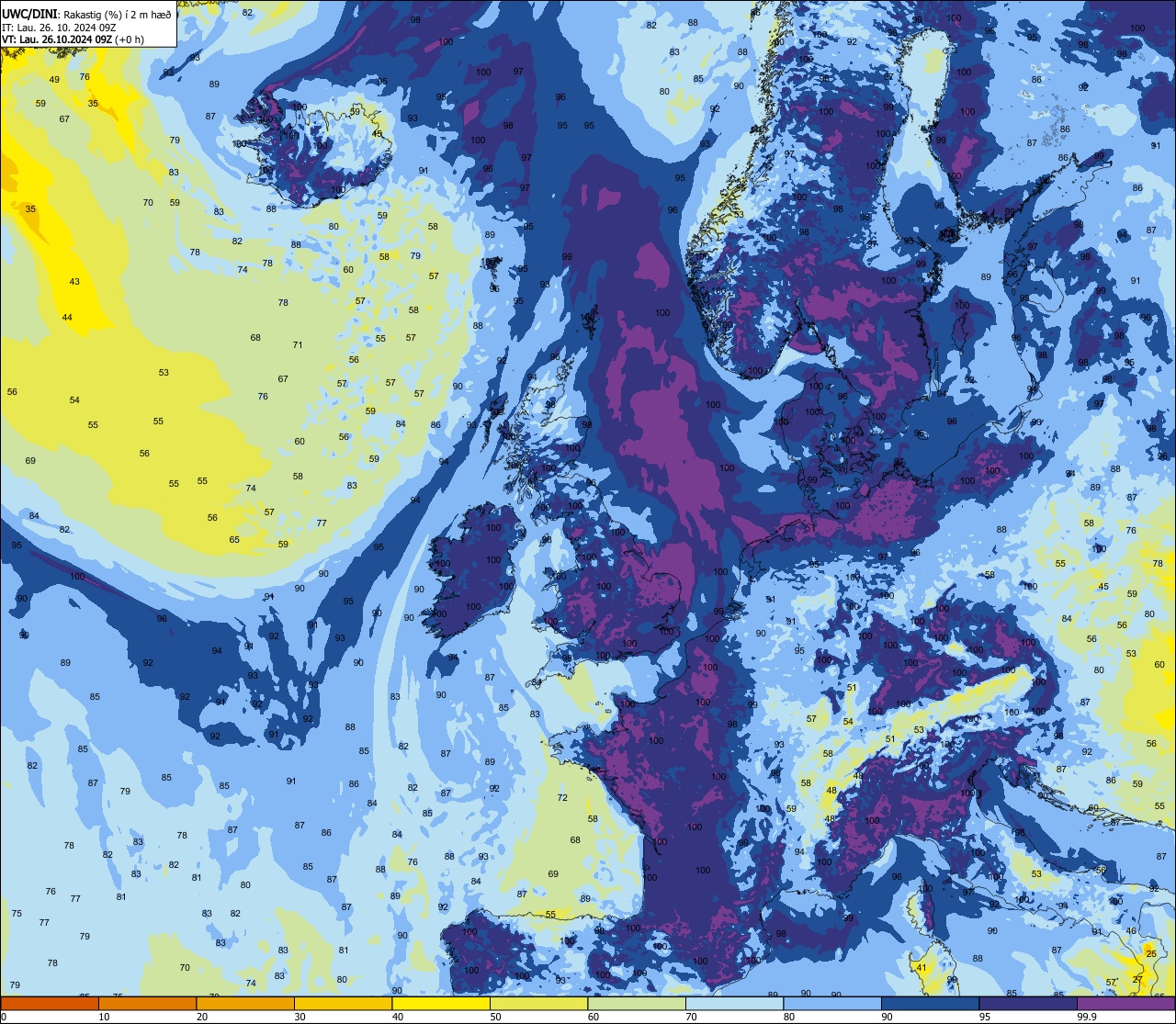This screenshot has width=1176, height=1024.
Task: Click the "43" humidity value on the map
Action: [74, 282]
